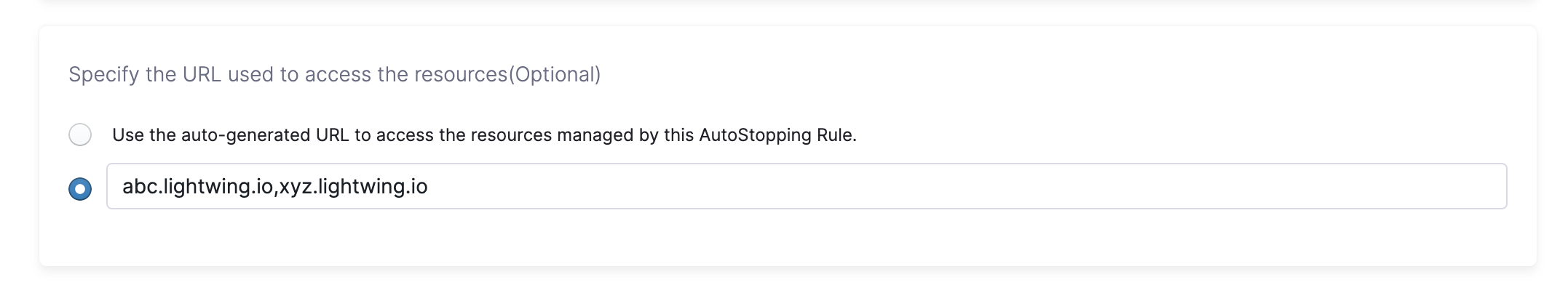Focus the field containing lightwing.io domains
Image resolution: width=1568 pixels, height=285 pixels.
click(807, 186)
